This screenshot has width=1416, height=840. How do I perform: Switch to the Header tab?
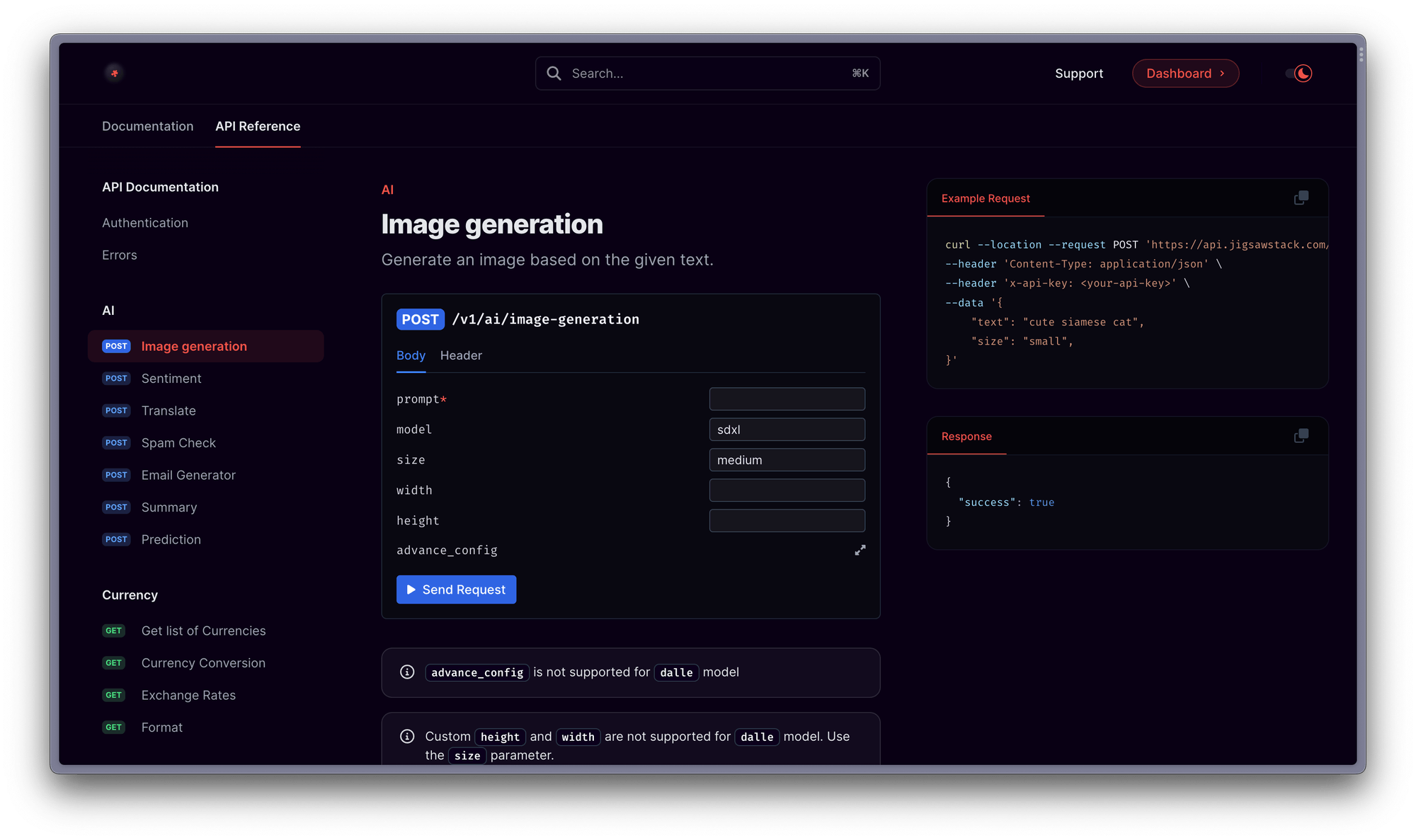[460, 355]
